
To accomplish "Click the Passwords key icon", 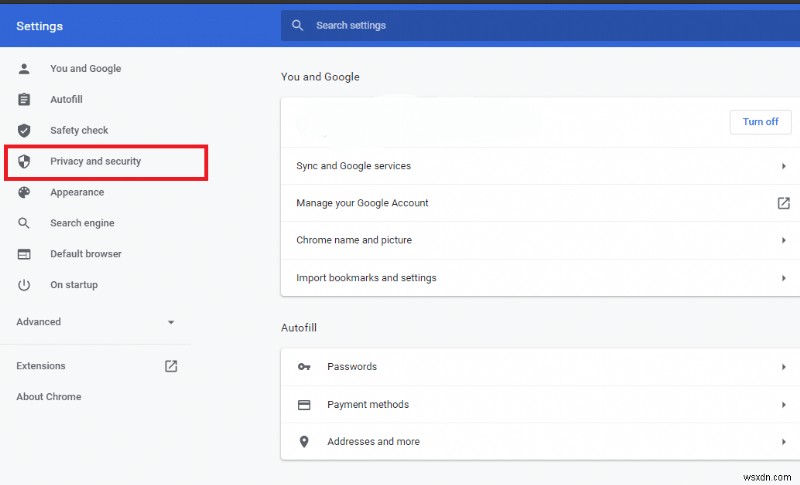I will tap(305, 367).
